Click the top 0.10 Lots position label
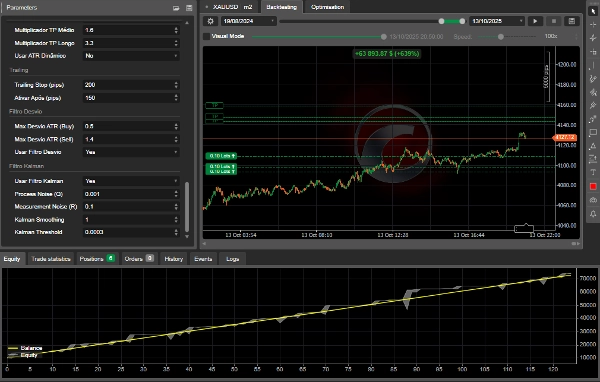 pos(221,156)
